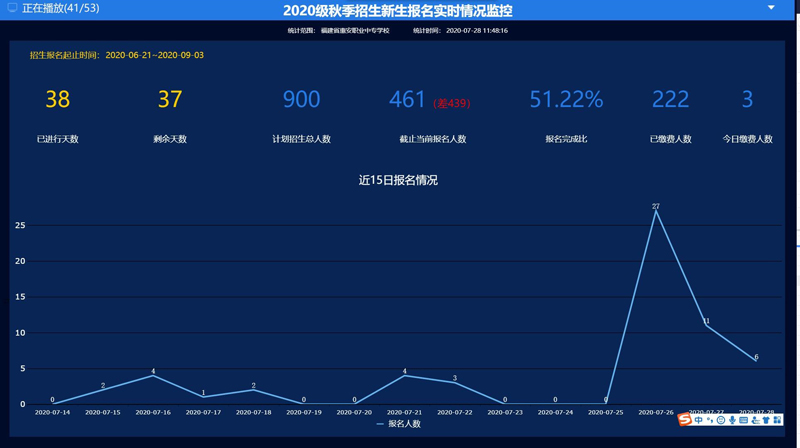
Task: Click the microphone voice input icon
Action: click(x=732, y=420)
